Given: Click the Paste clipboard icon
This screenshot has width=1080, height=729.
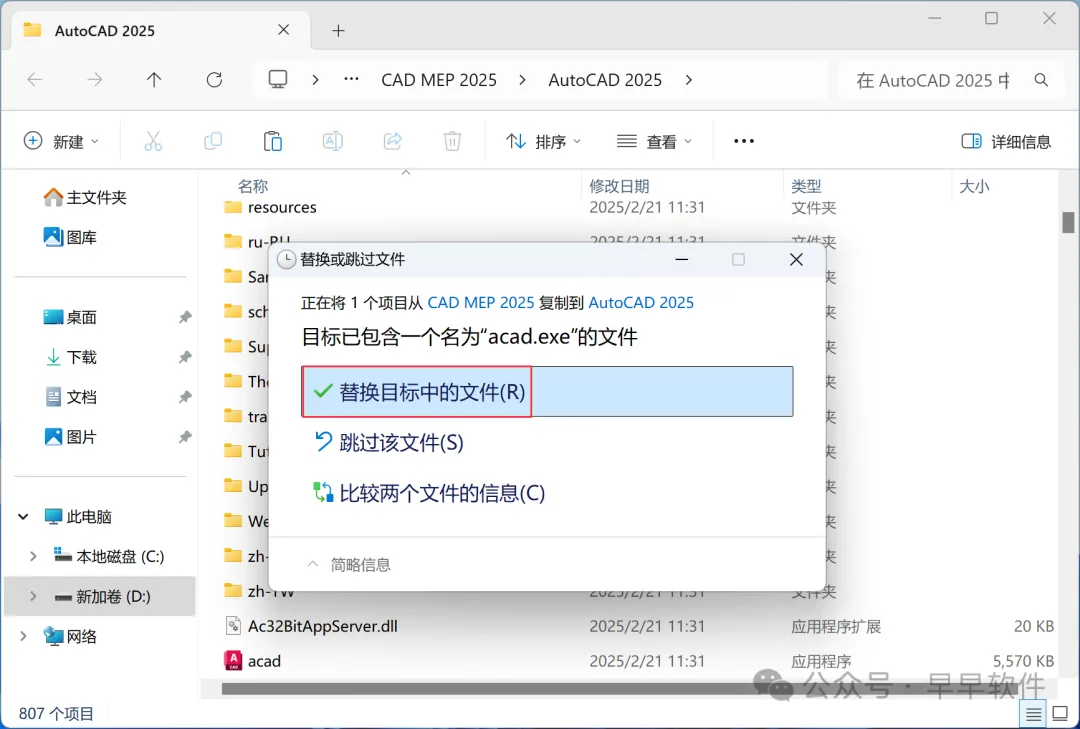Looking at the screenshot, I should pos(273,141).
